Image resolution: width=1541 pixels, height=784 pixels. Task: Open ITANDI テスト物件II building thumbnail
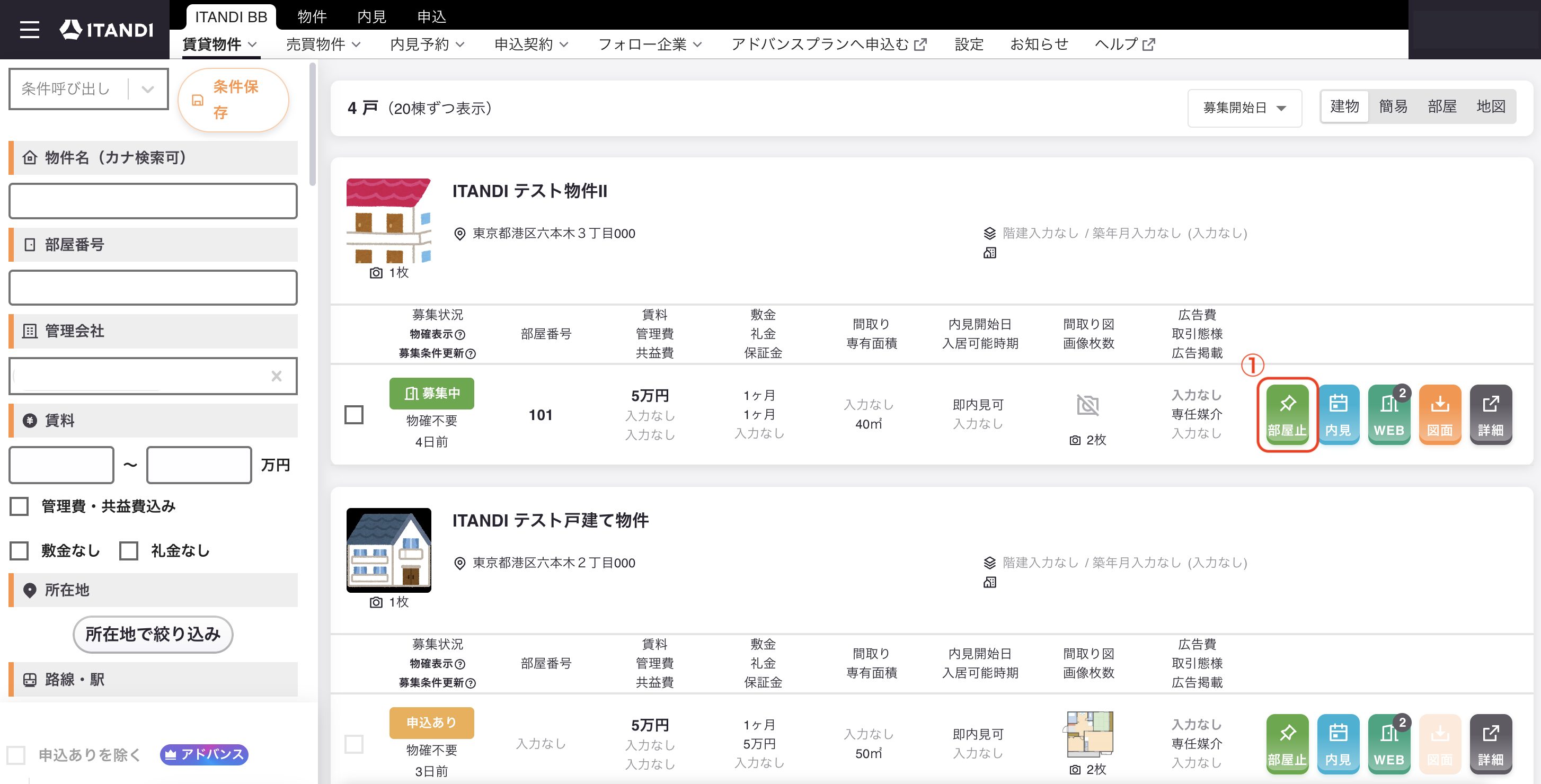(389, 221)
